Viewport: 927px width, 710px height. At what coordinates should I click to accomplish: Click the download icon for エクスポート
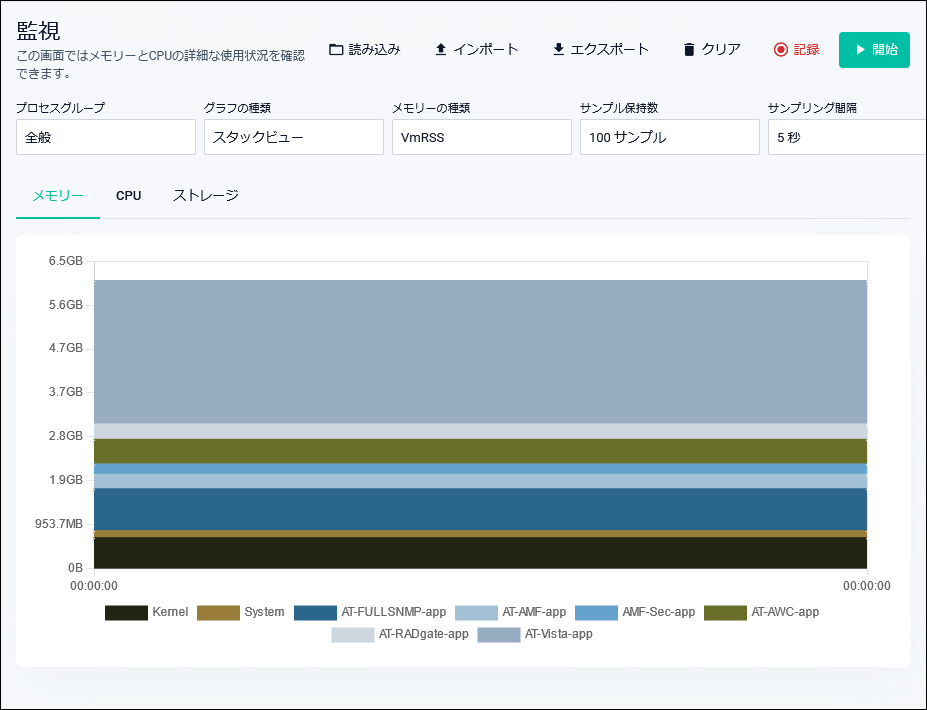pos(558,50)
